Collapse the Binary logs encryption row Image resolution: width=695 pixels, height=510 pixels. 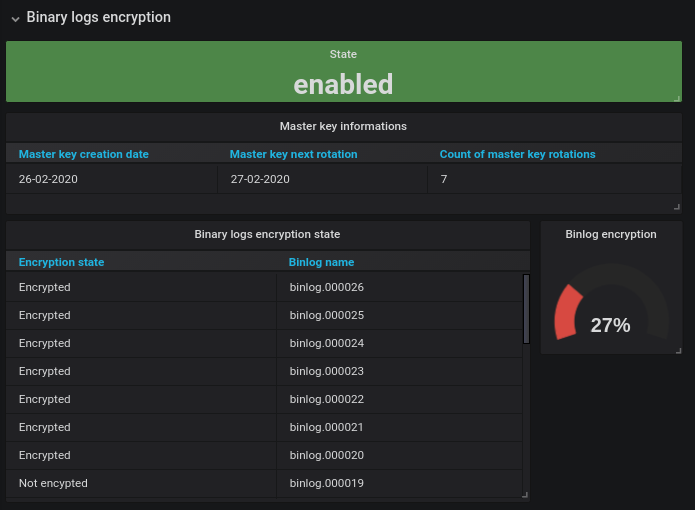(x=15, y=18)
